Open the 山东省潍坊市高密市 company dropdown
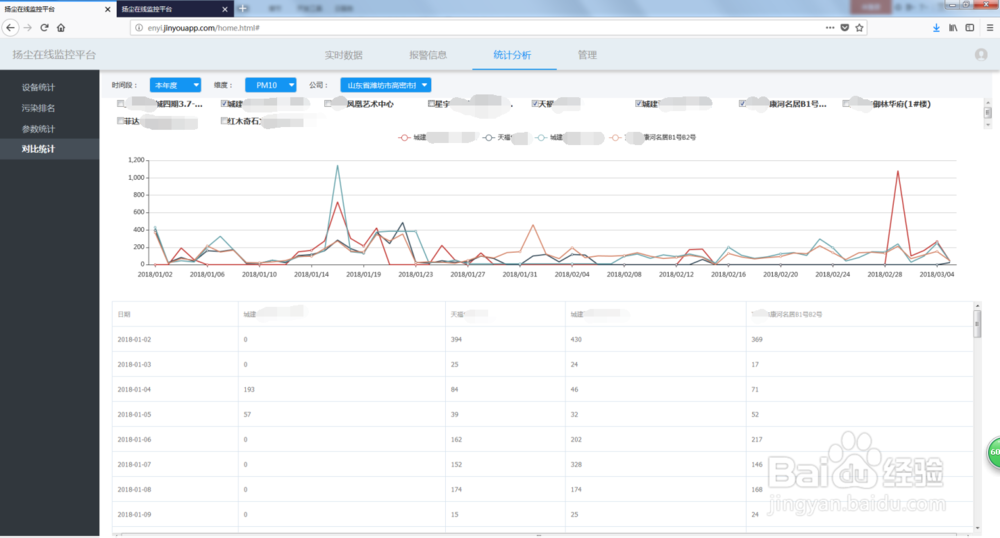The height and width of the screenshot is (538, 1000). pyautogui.click(x=386, y=85)
